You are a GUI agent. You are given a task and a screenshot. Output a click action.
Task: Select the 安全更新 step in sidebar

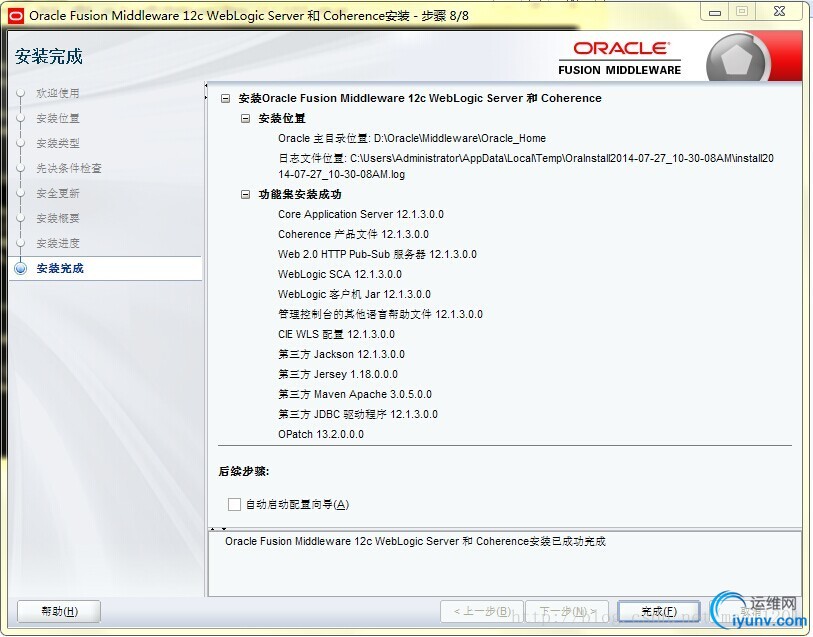(x=58, y=193)
